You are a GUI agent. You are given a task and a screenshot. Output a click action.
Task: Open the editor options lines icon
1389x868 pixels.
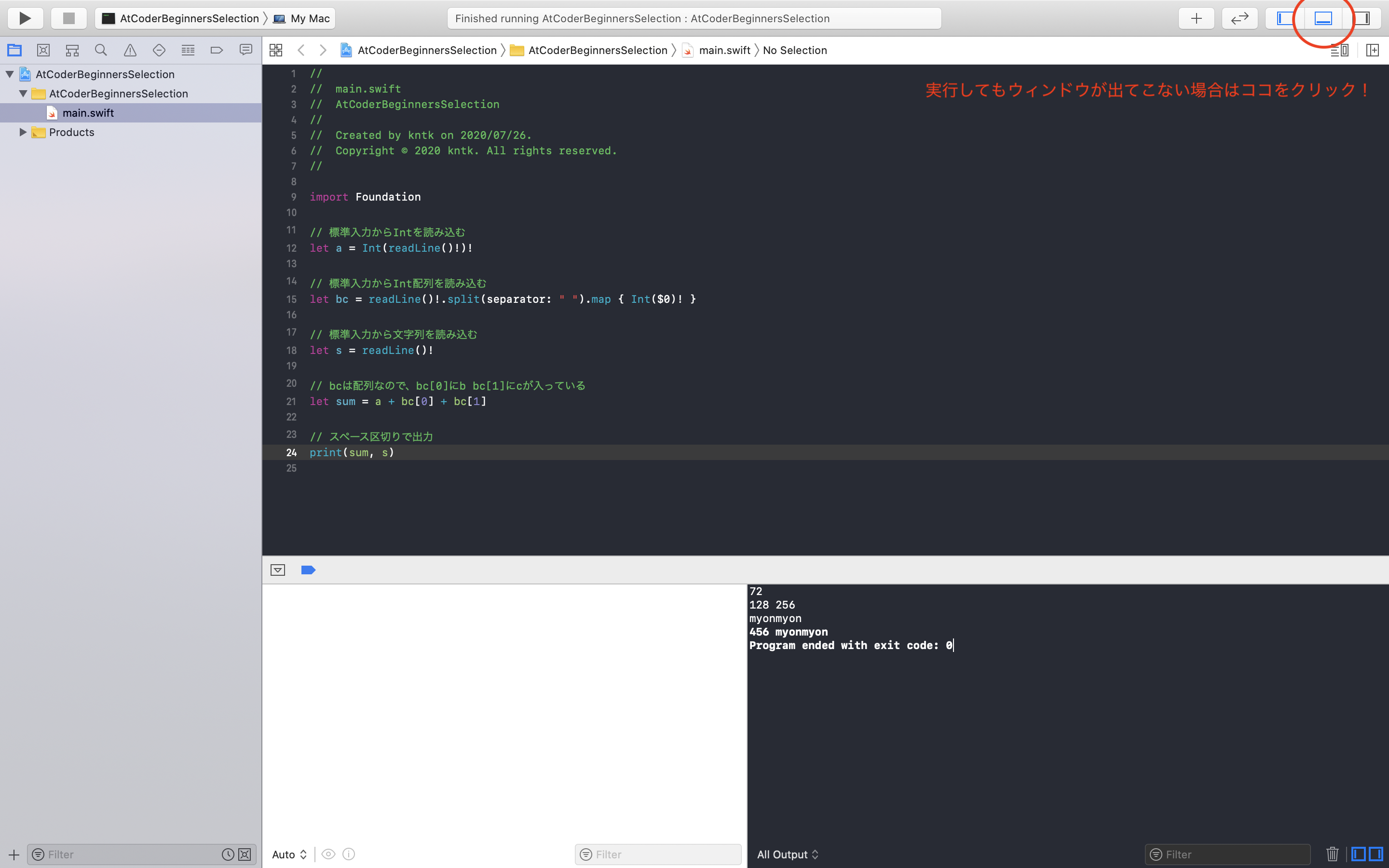pyautogui.click(x=1340, y=51)
